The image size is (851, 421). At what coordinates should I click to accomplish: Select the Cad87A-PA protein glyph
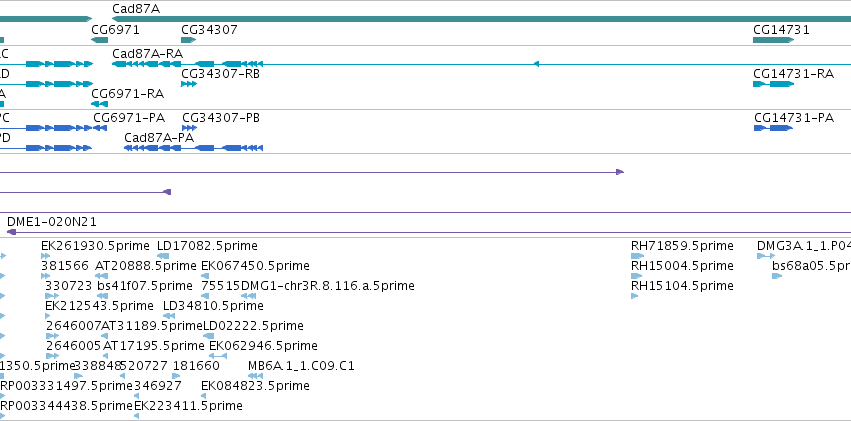point(193,148)
